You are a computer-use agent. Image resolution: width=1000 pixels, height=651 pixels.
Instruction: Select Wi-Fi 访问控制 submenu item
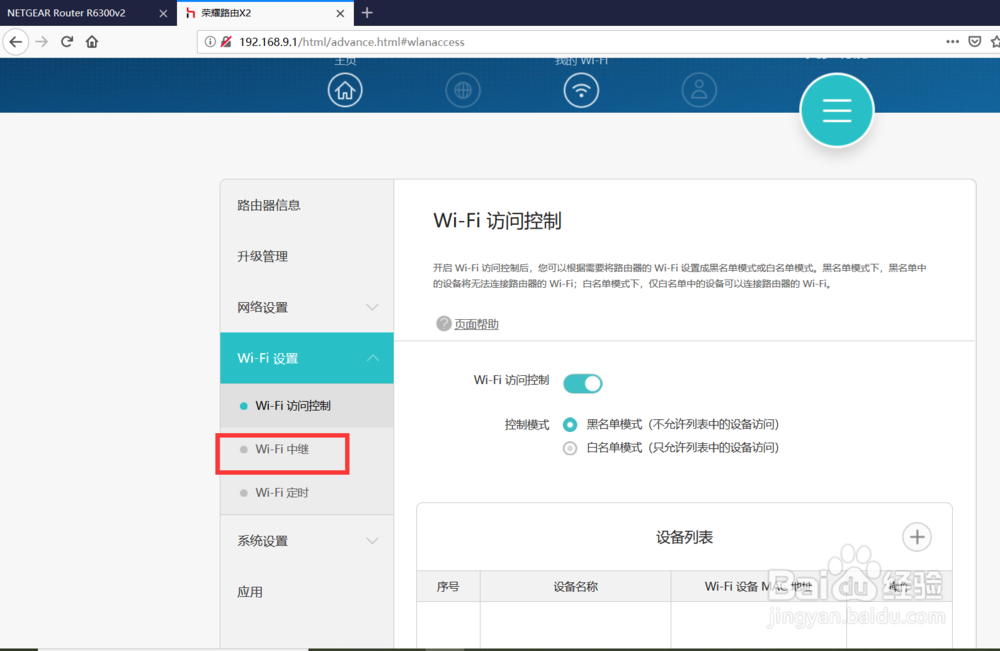(x=307, y=406)
